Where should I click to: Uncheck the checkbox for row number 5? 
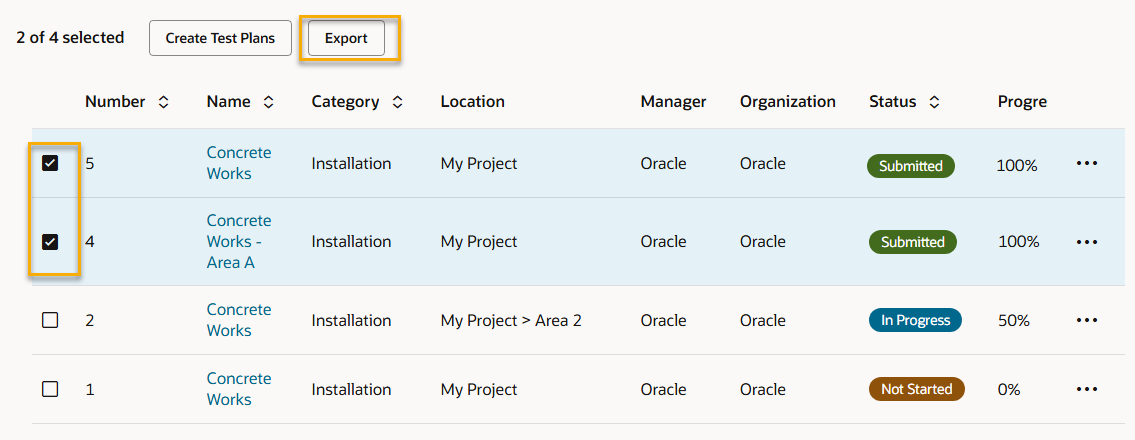tap(50, 163)
